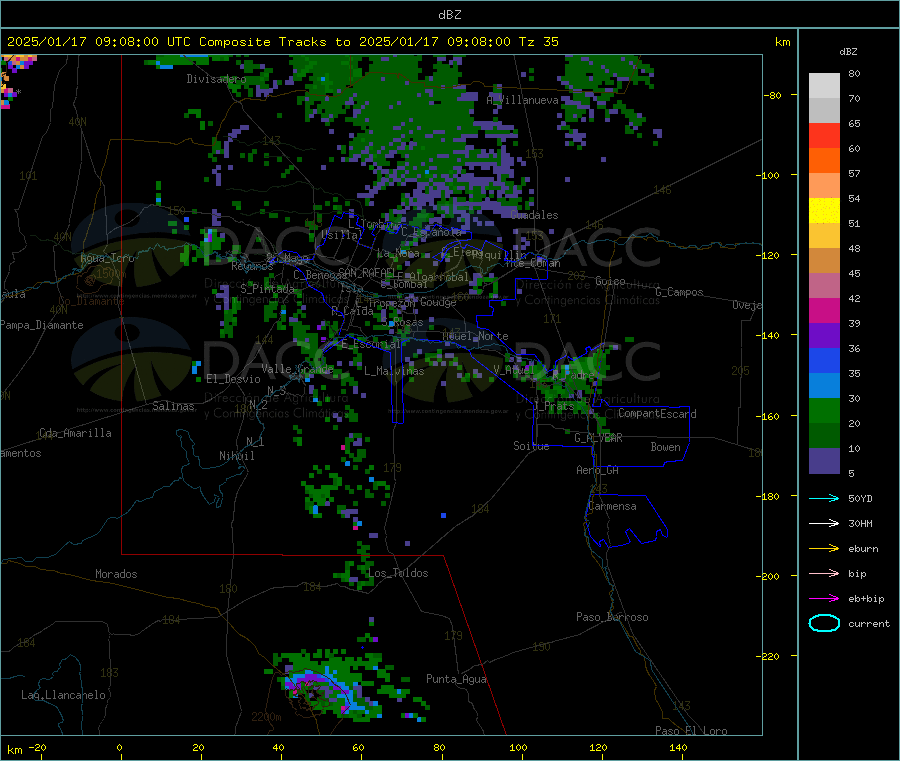Click the 100 km horizontal axis tick

[518, 747]
